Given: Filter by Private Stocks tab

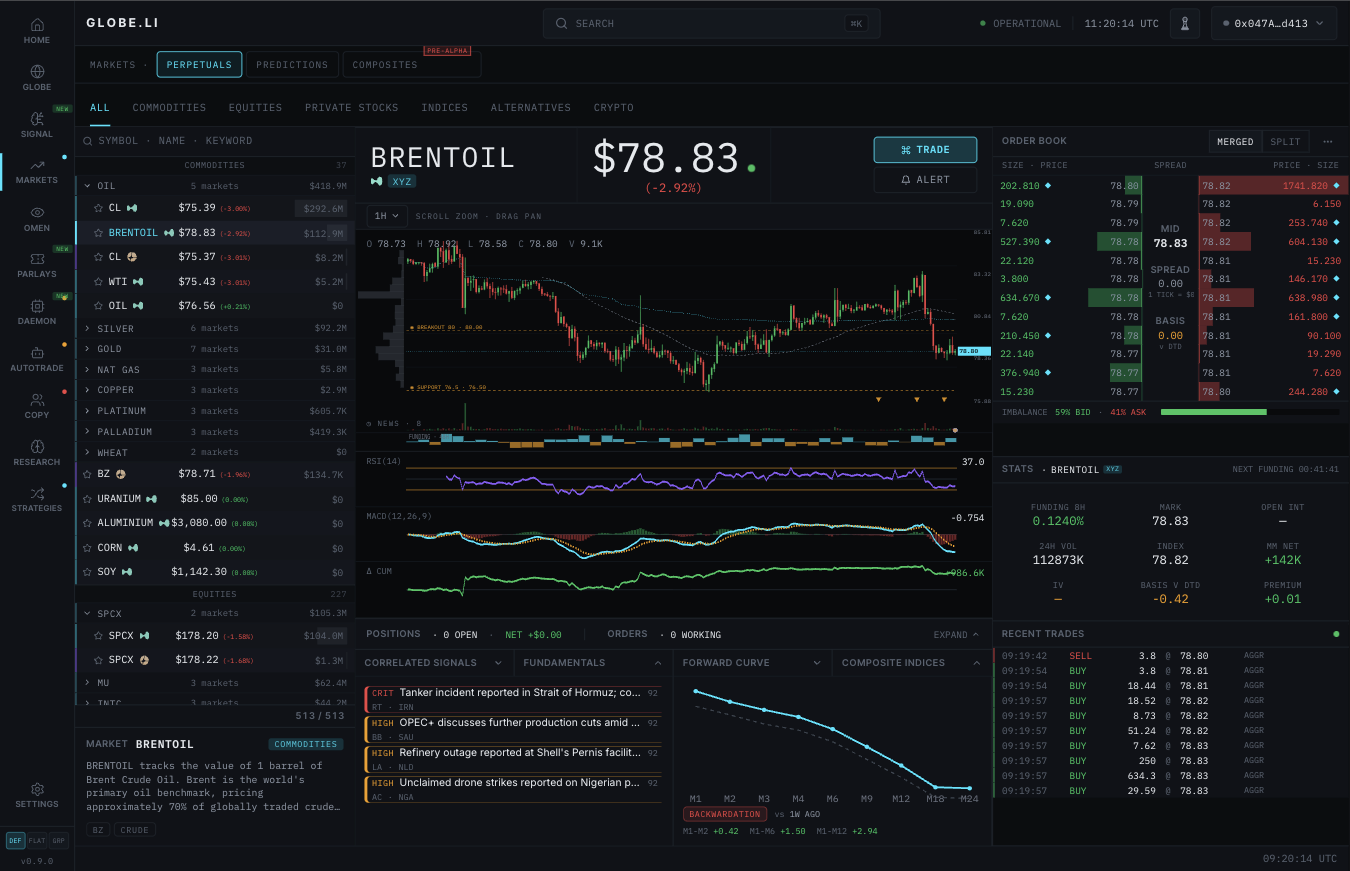Looking at the screenshot, I should pos(351,108).
